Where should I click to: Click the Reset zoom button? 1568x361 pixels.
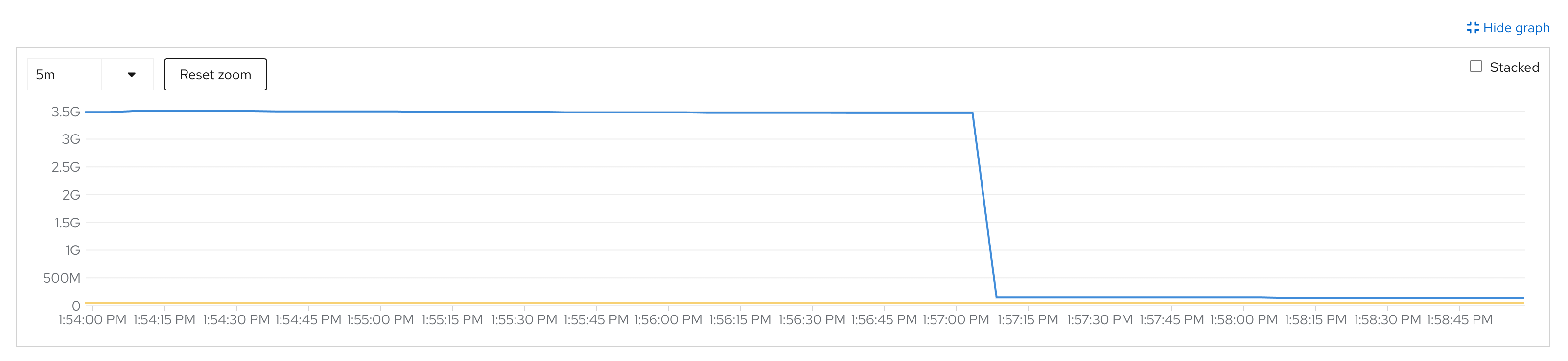(x=214, y=74)
